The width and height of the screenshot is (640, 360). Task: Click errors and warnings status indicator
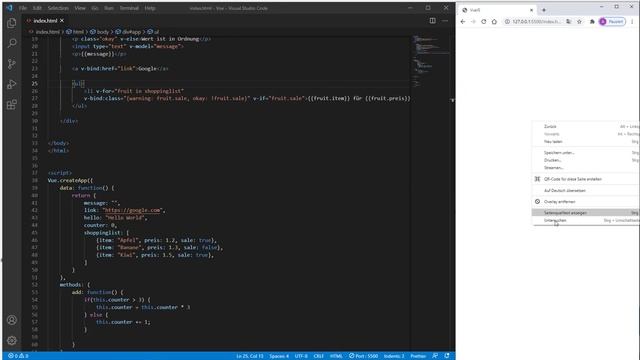(18, 356)
